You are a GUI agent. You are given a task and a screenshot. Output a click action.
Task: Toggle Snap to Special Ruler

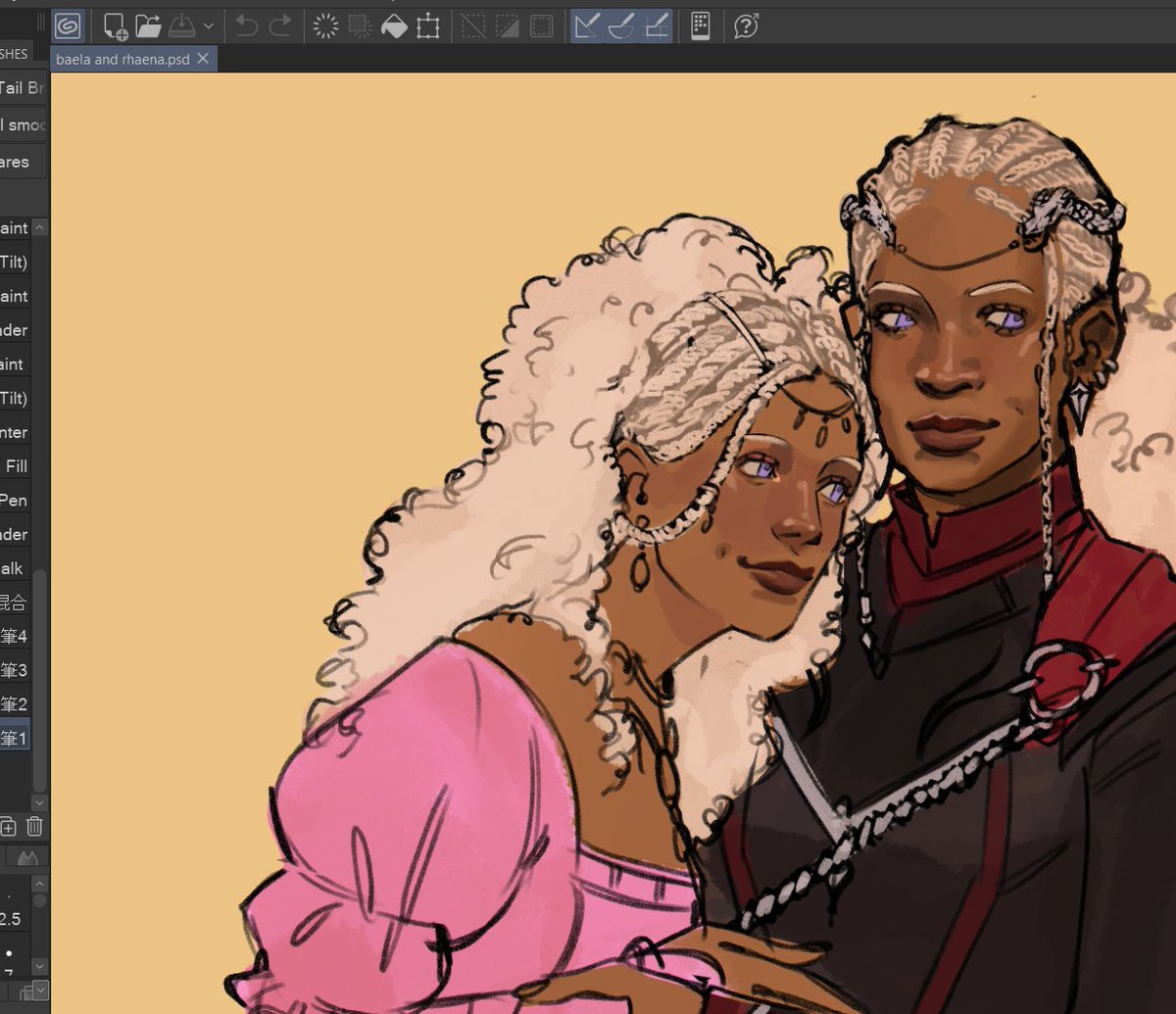click(621, 26)
